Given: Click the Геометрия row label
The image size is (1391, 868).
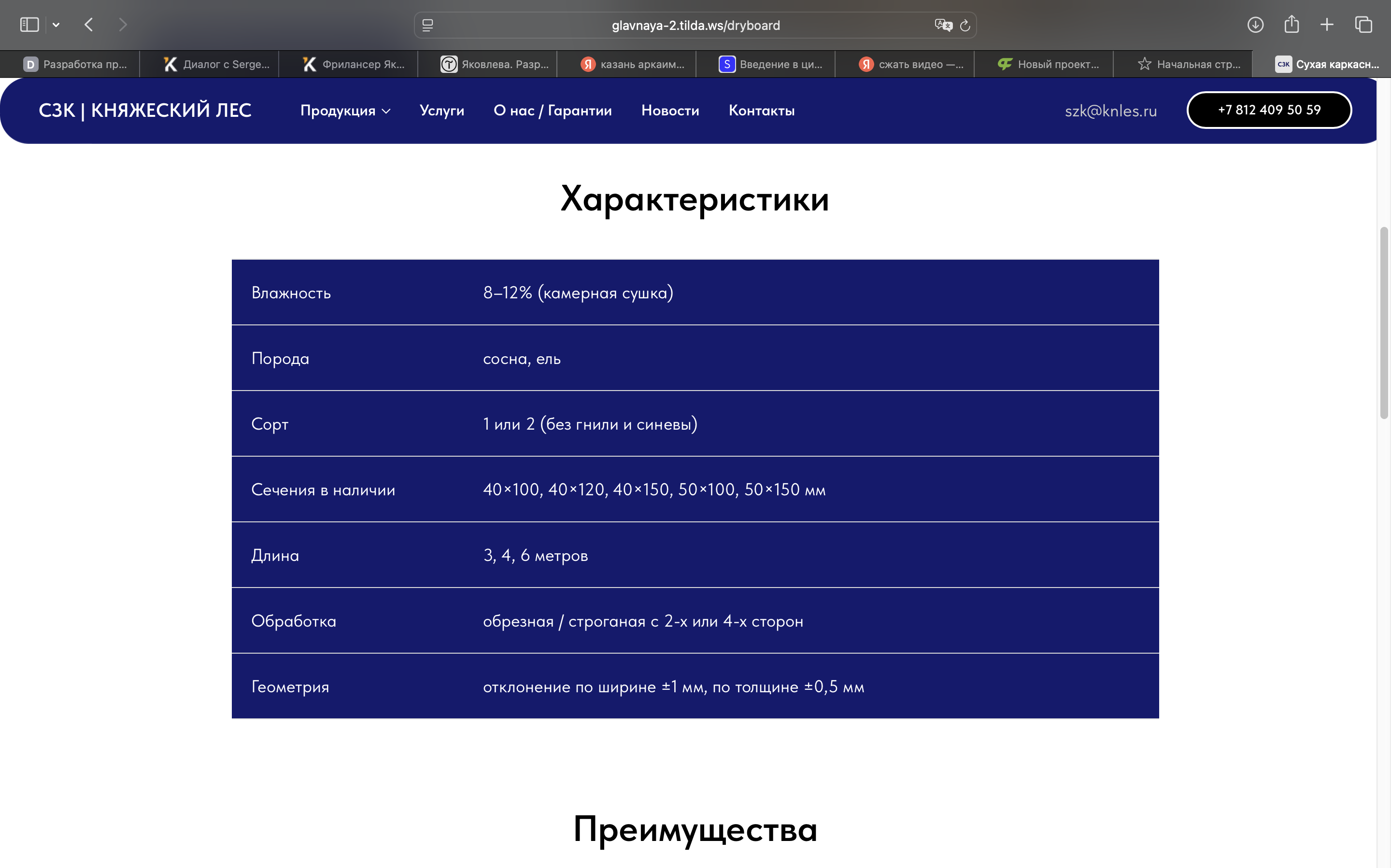Looking at the screenshot, I should pyautogui.click(x=290, y=686).
